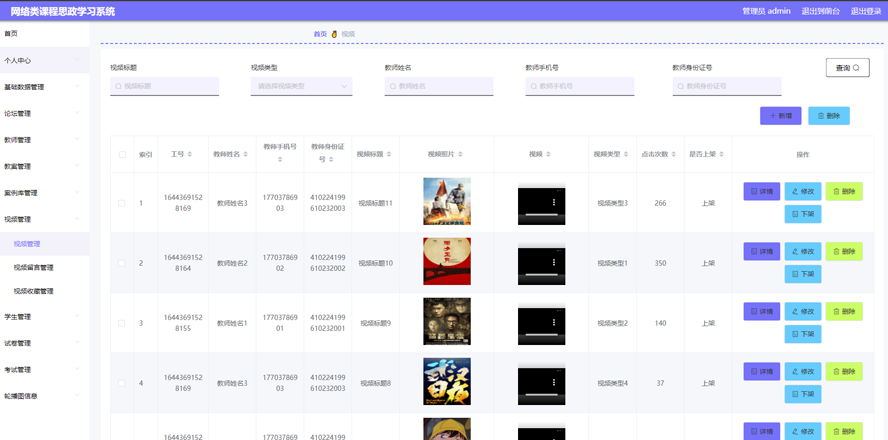Select the checkbox for row 1
Screen dimensions: 888x440
[x=122, y=203]
